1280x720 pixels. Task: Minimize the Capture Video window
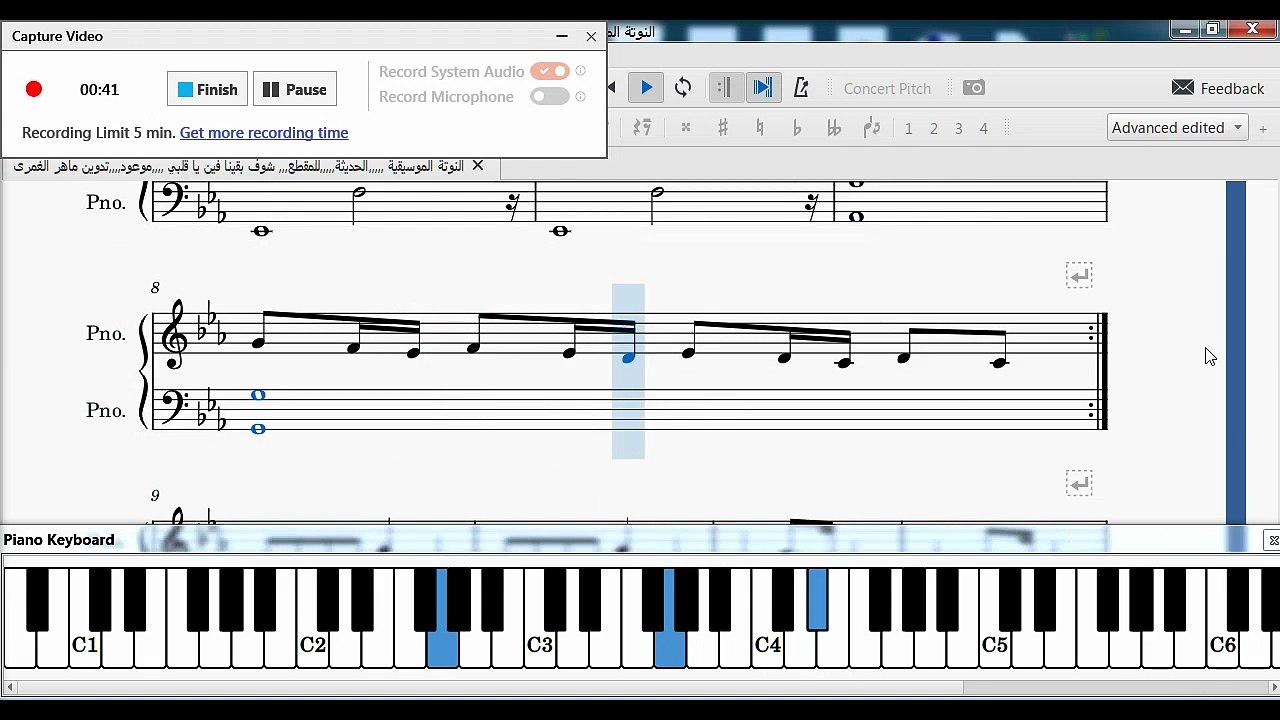click(x=561, y=36)
